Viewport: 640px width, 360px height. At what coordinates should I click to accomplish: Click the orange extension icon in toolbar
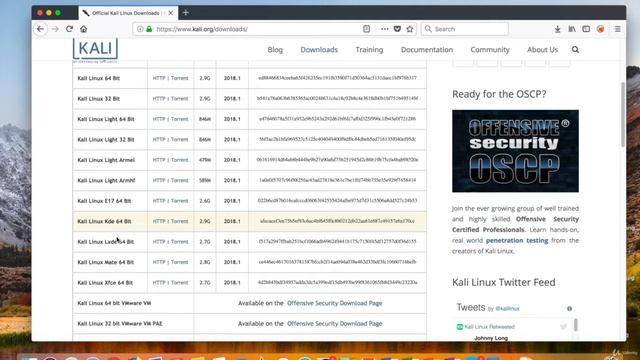pyautogui.click(x=600, y=29)
